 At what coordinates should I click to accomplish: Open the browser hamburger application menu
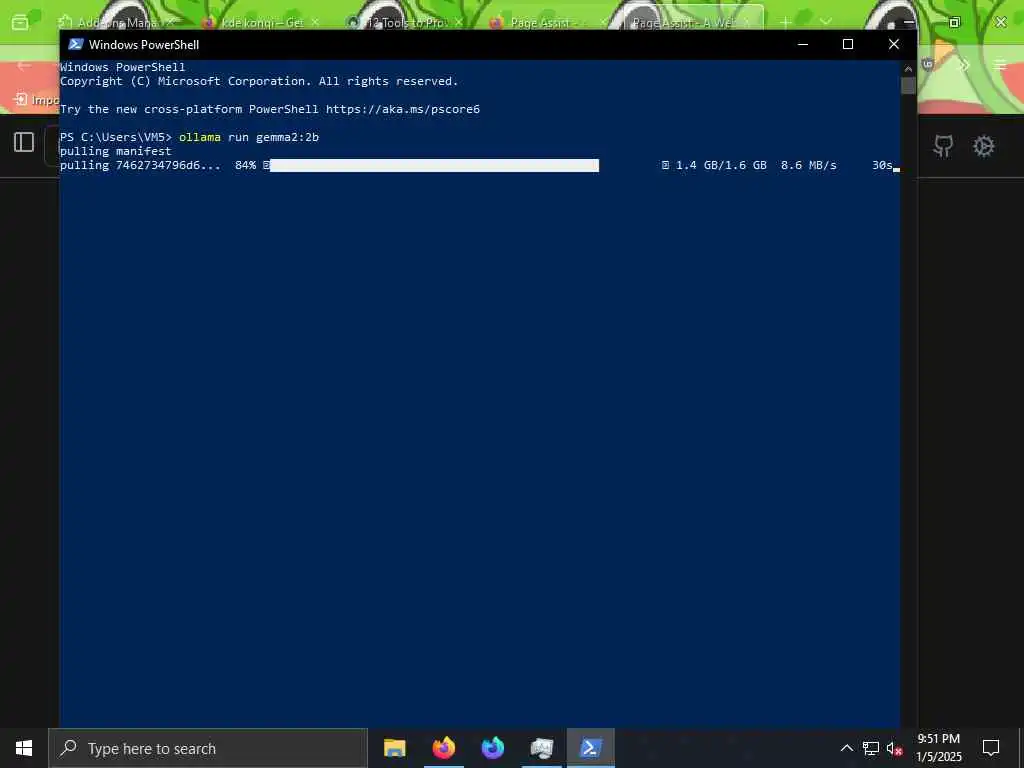[1000, 65]
